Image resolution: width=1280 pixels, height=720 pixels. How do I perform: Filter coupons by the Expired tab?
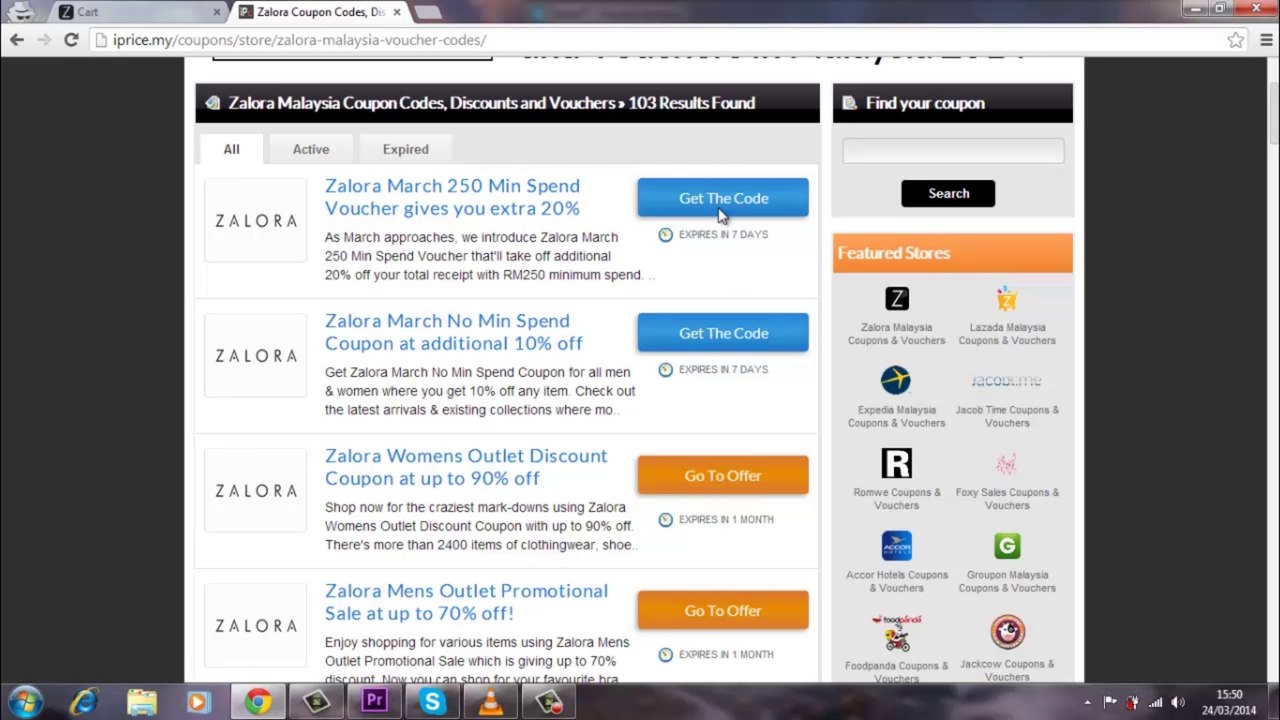pos(405,149)
